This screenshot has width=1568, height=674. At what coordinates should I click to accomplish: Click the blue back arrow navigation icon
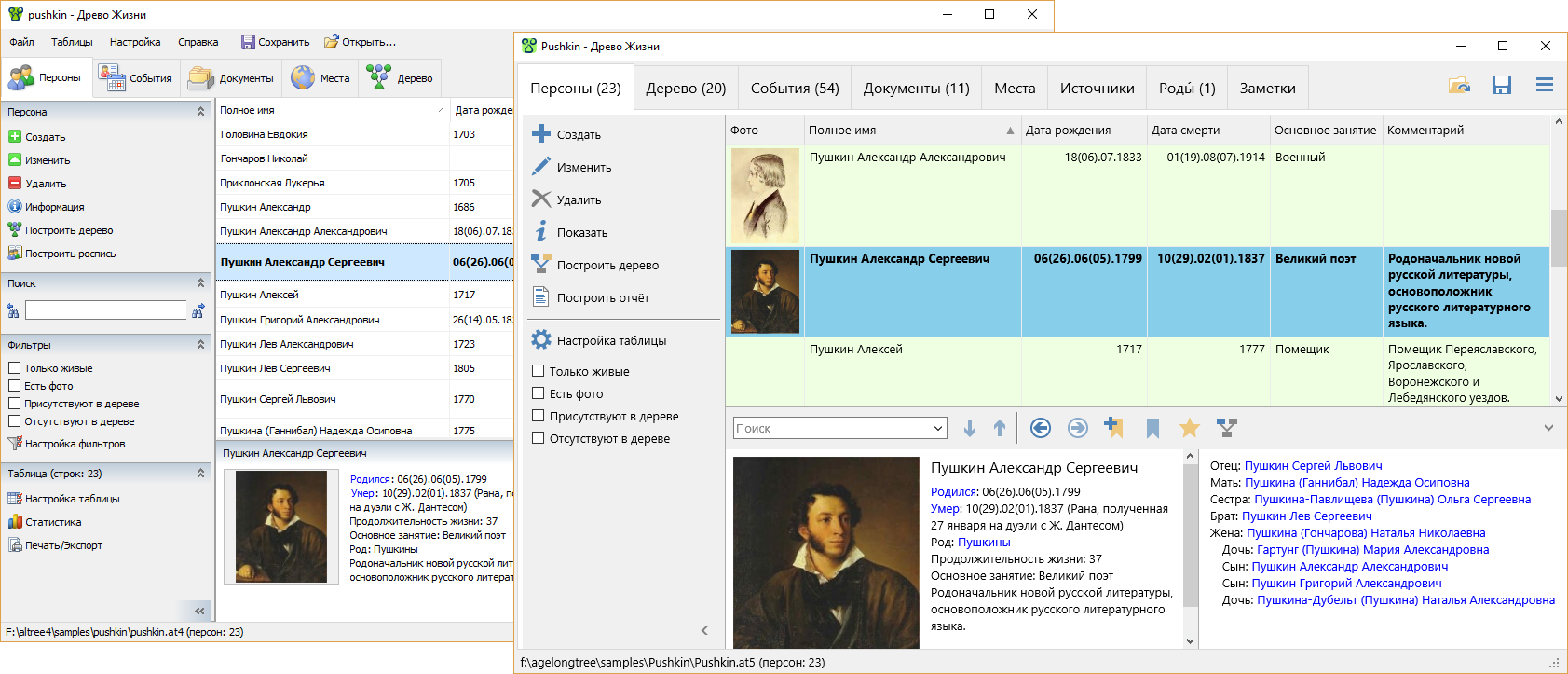click(1041, 428)
